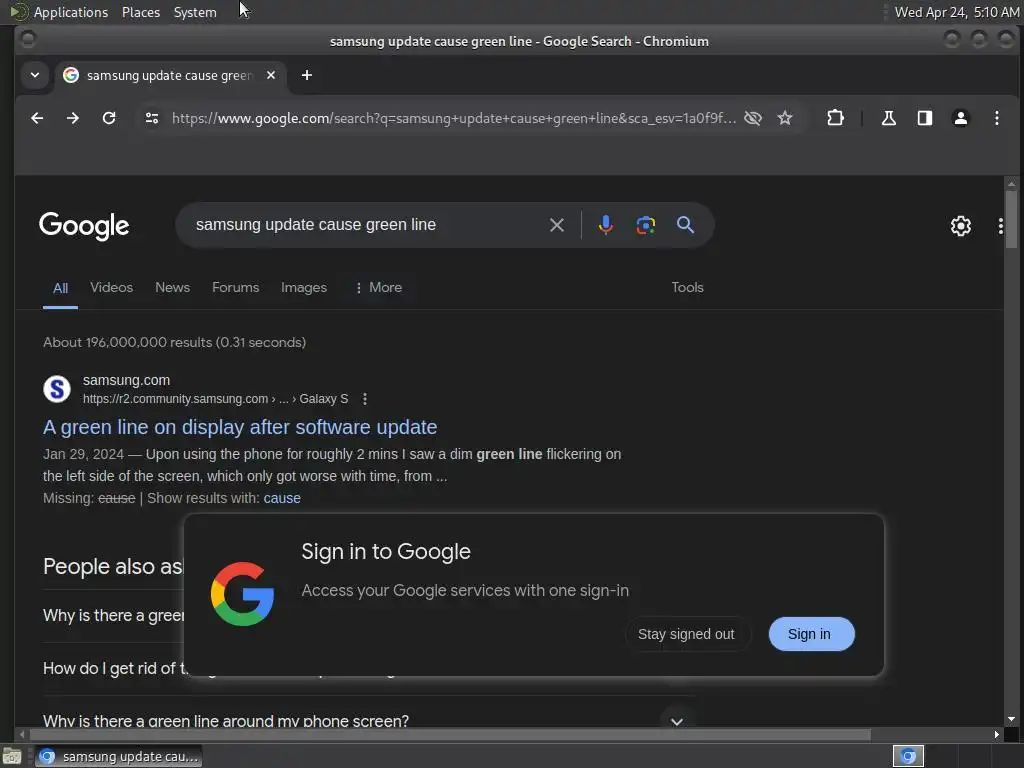Open the Google apps dots beside settings gear
Image resolution: width=1024 pixels, height=768 pixels.
(1000, 226)
